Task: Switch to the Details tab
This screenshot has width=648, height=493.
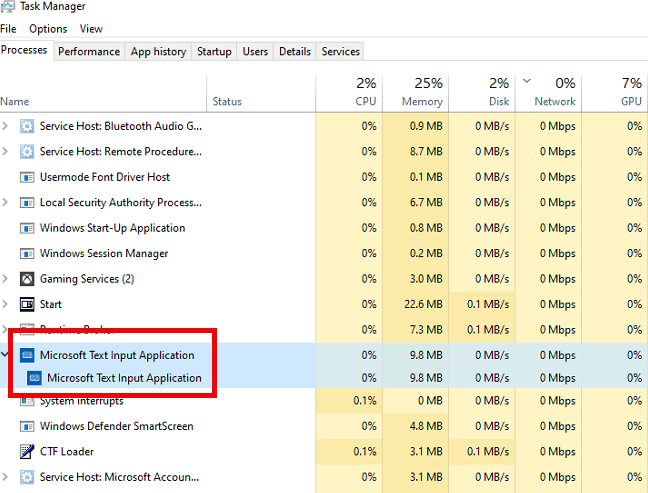Action: coord(295,52)
